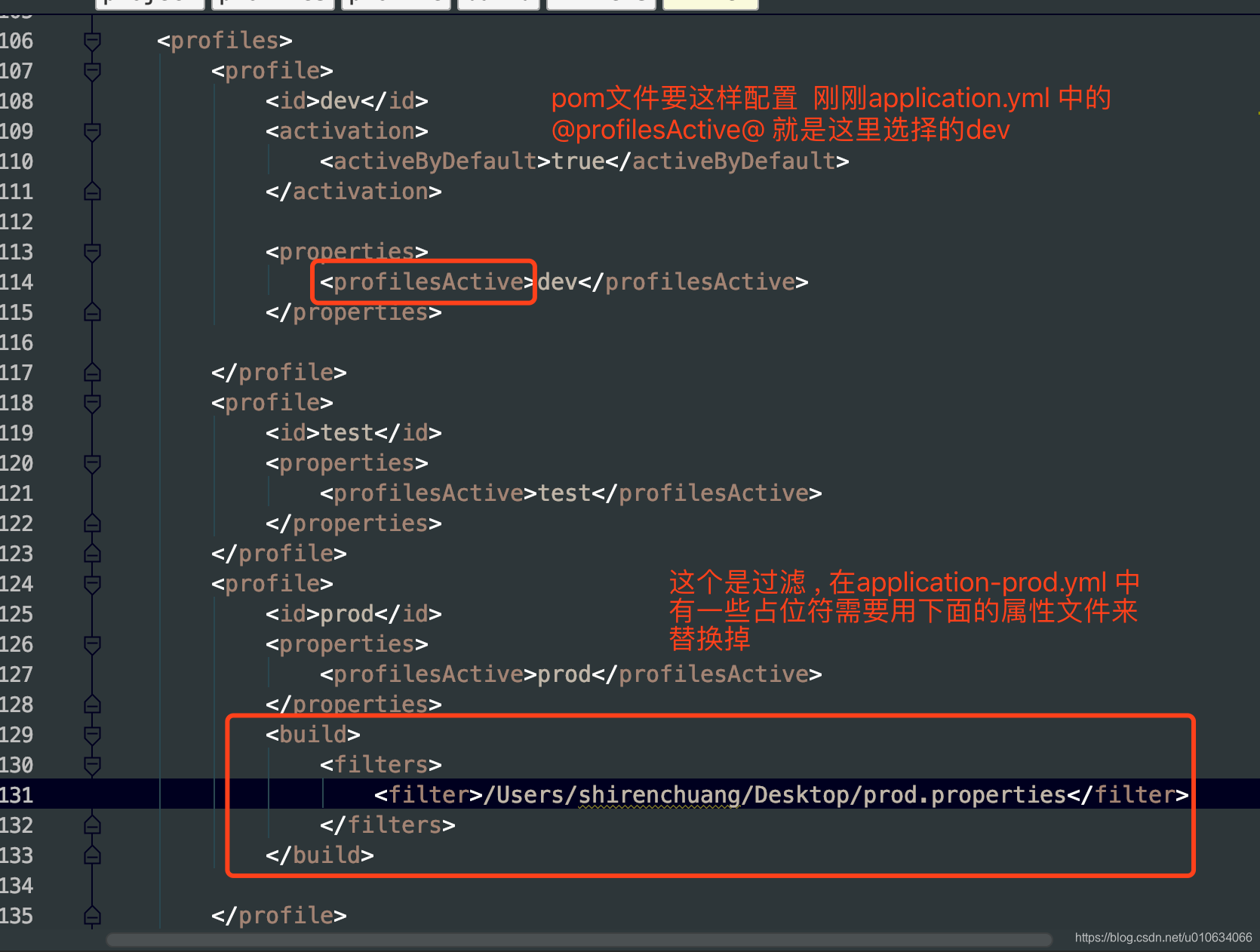Image resolution: width=1260 pixels, height=952 pixels.
Task: Click the <filters> opening tag
Action: click(381, 765)
